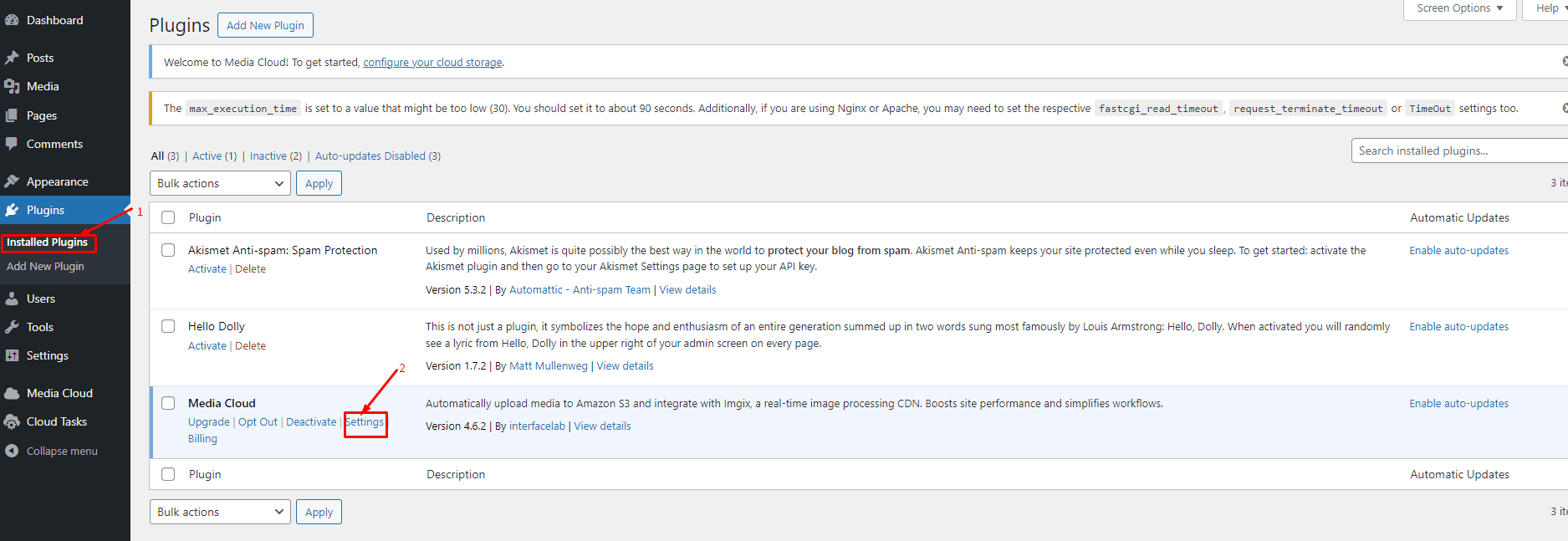Click the Media library icon
The height and width of the screenshot is (541, 1568).
(x=12, y=86)
